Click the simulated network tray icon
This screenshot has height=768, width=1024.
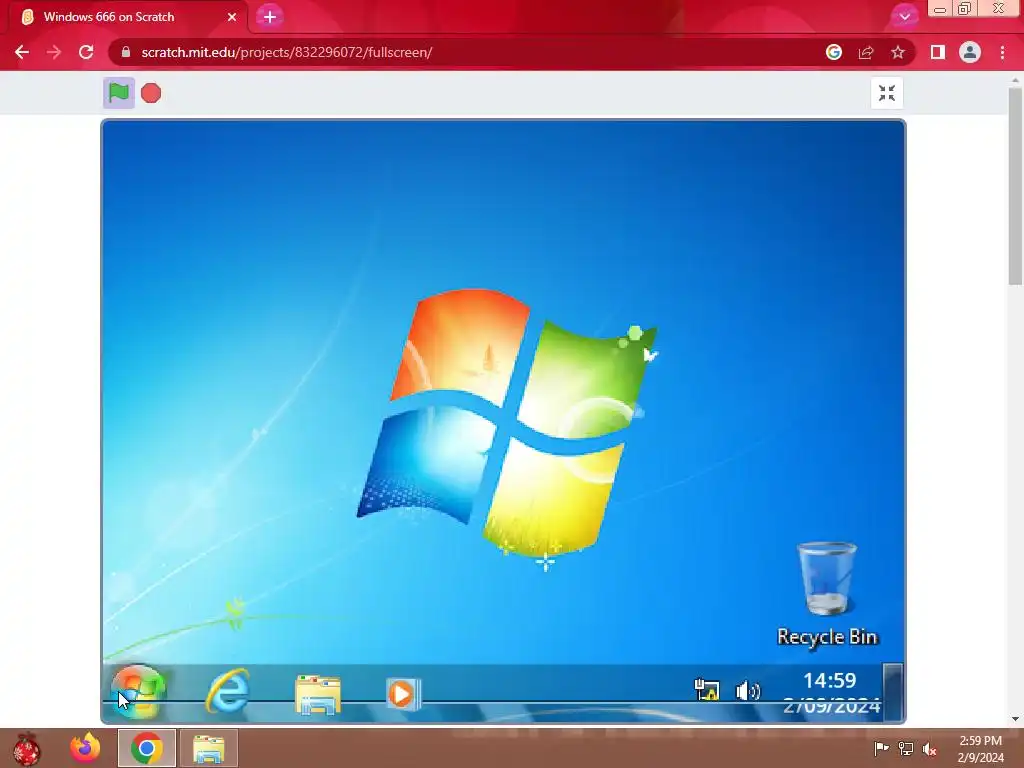(x=707, y=690)
